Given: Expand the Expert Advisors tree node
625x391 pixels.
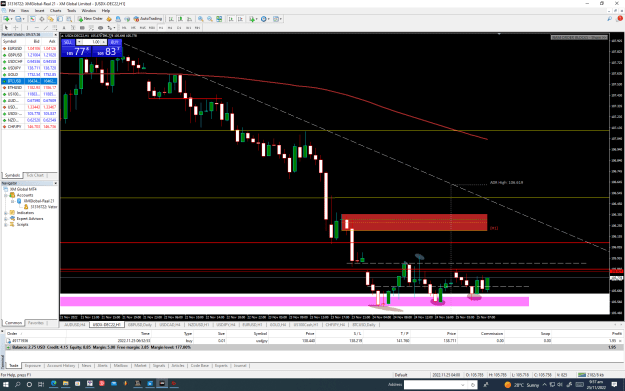Looking at the screenshot, I should point(6,218).
